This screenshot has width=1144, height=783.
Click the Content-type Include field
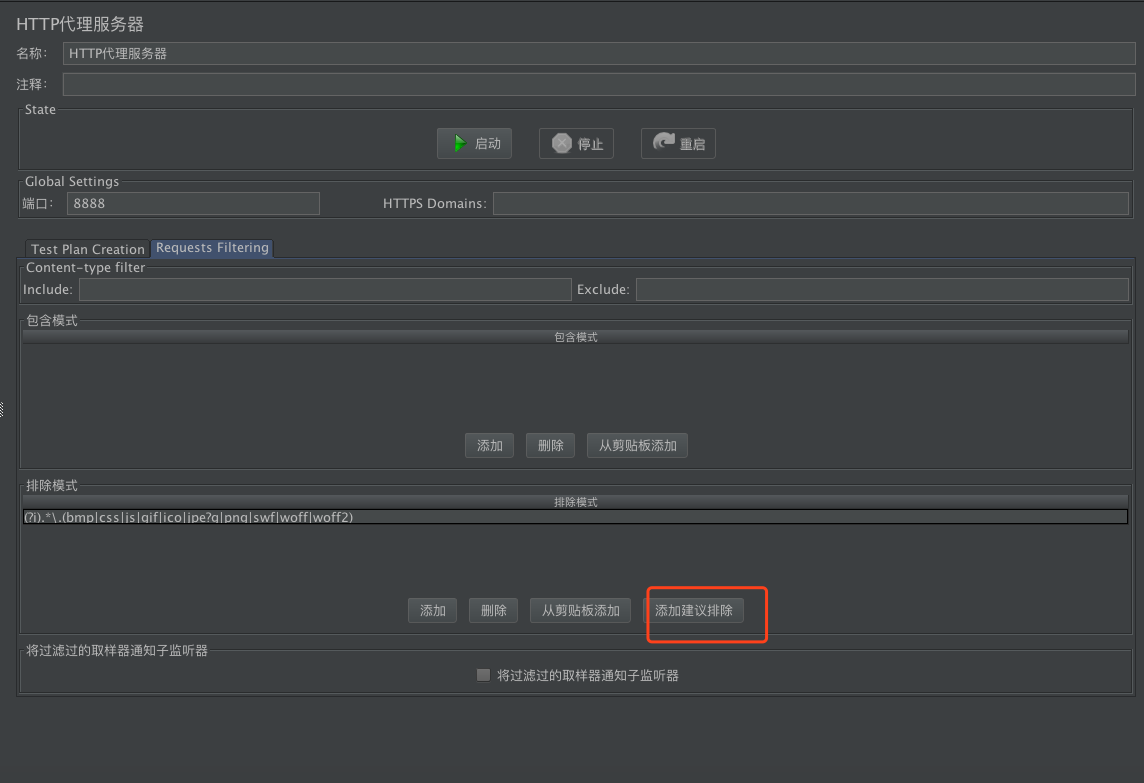(325, 290)
